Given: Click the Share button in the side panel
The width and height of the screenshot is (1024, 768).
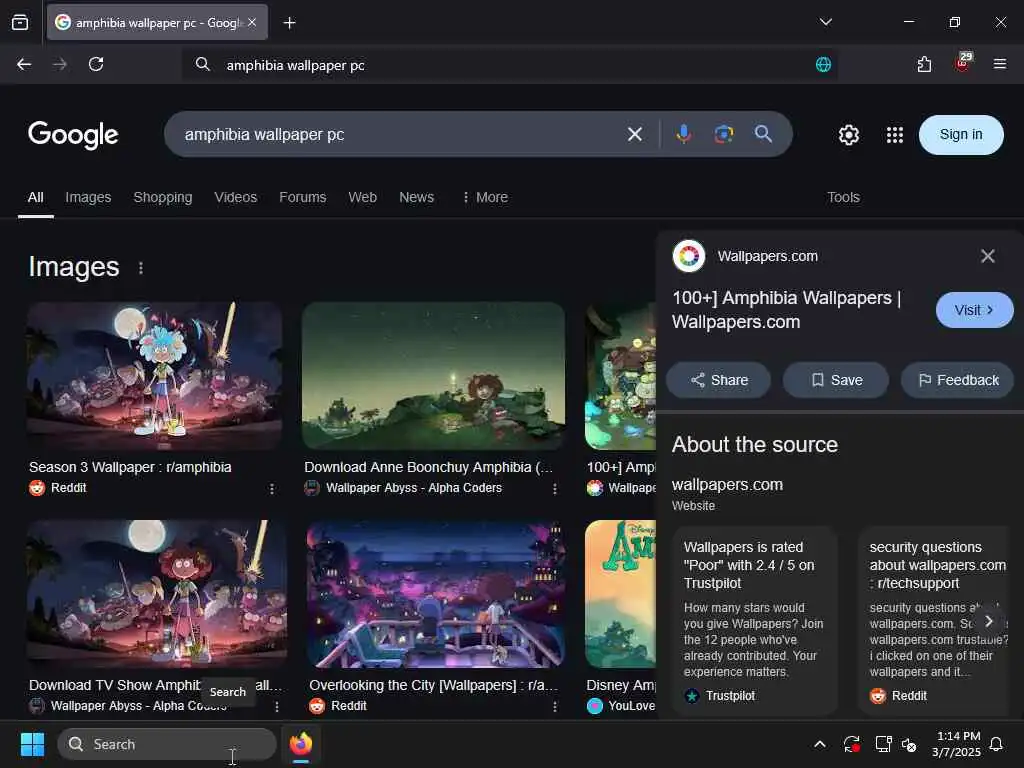Looking at the screenshot, I should click(718, 380).
